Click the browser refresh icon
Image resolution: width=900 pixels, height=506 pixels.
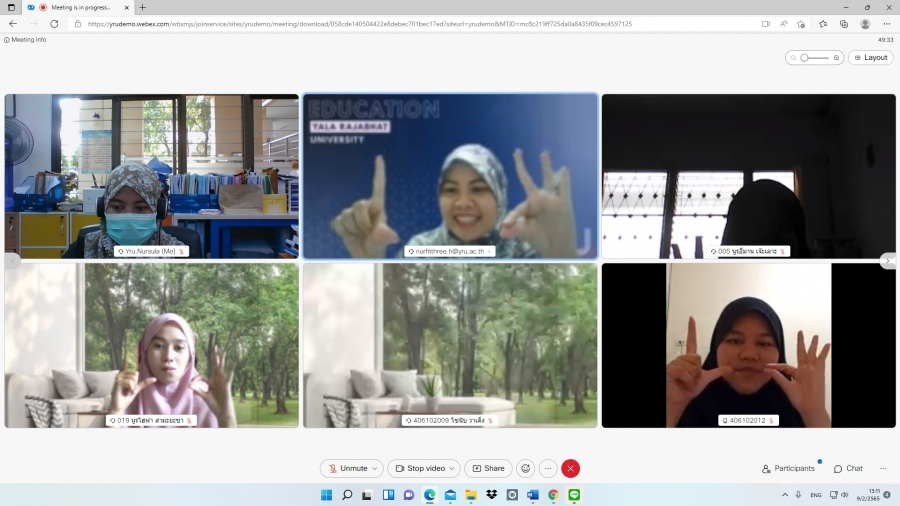54,23
